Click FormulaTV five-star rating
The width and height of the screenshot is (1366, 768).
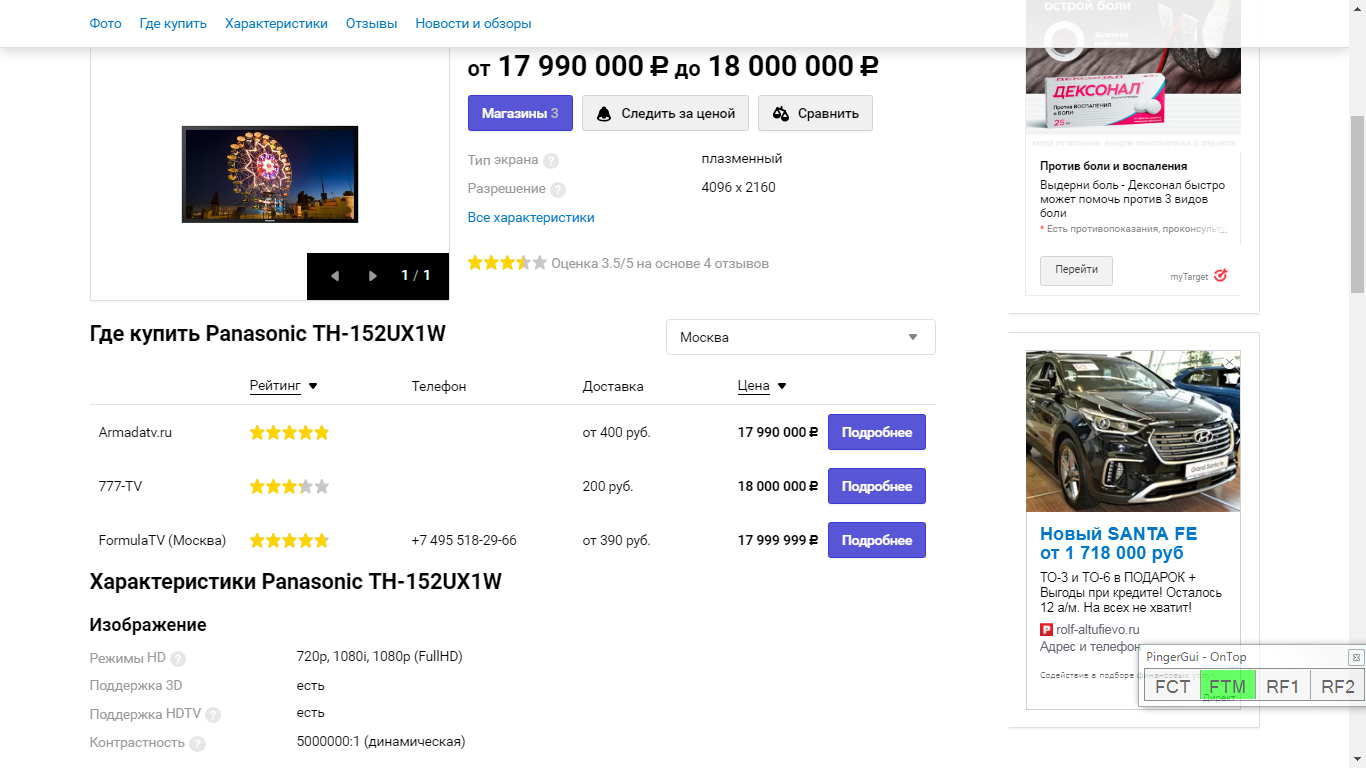click(289, 541)
